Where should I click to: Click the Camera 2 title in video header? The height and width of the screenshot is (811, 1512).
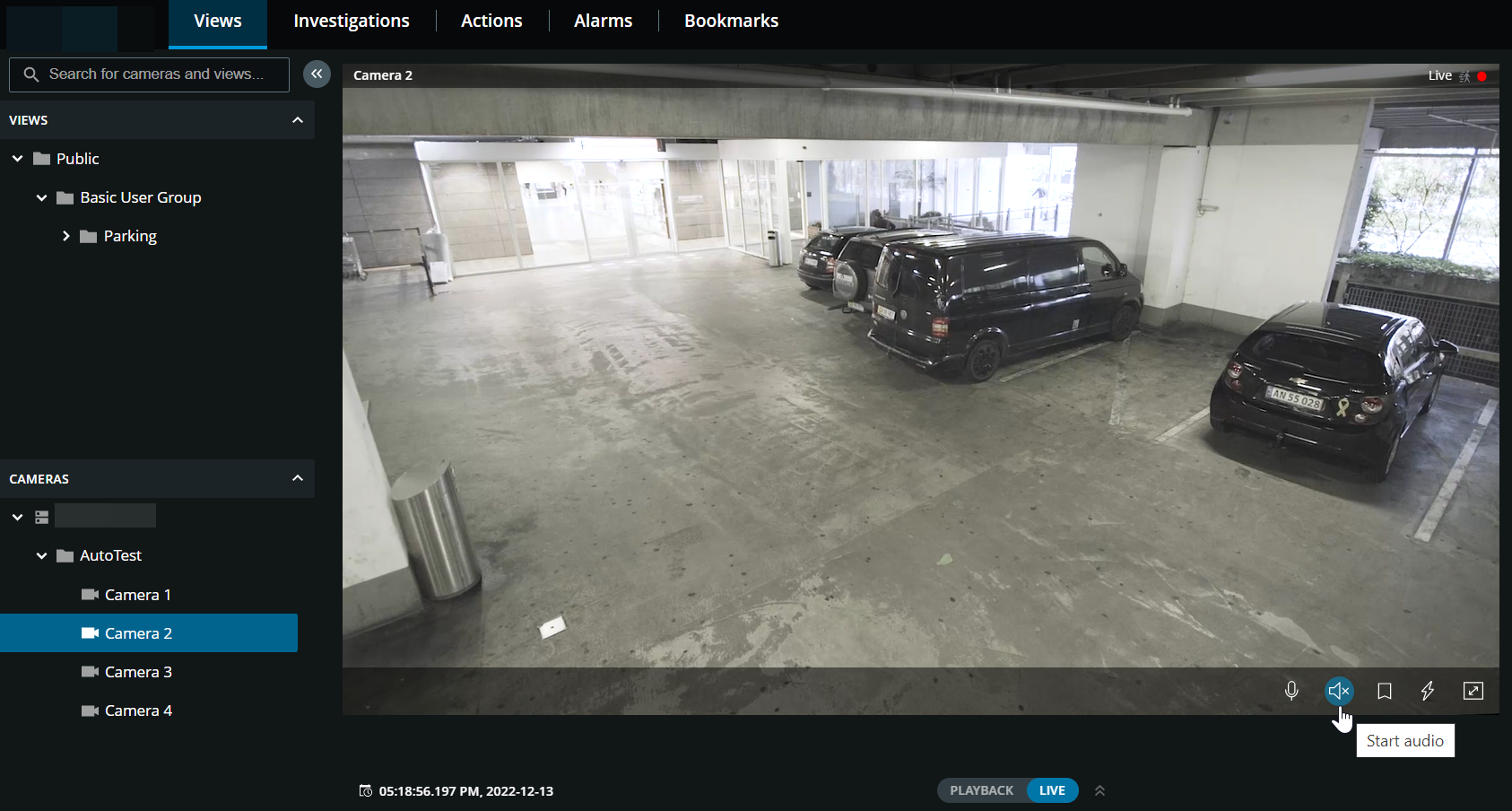coord(383,75)
